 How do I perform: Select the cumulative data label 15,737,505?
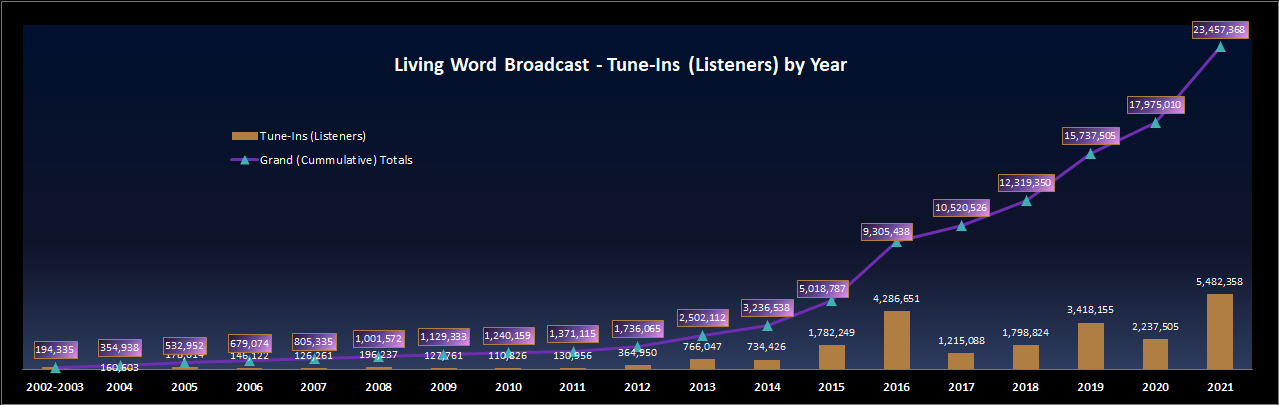(x=1090, y=136)
